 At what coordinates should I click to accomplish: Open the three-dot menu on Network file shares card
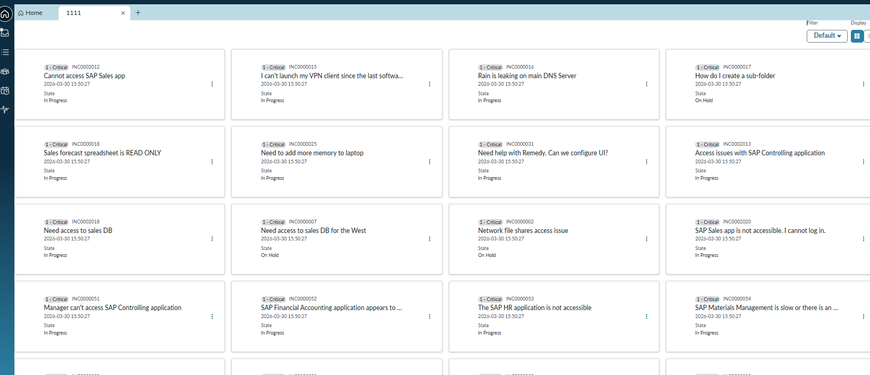[x=646, y=239]
